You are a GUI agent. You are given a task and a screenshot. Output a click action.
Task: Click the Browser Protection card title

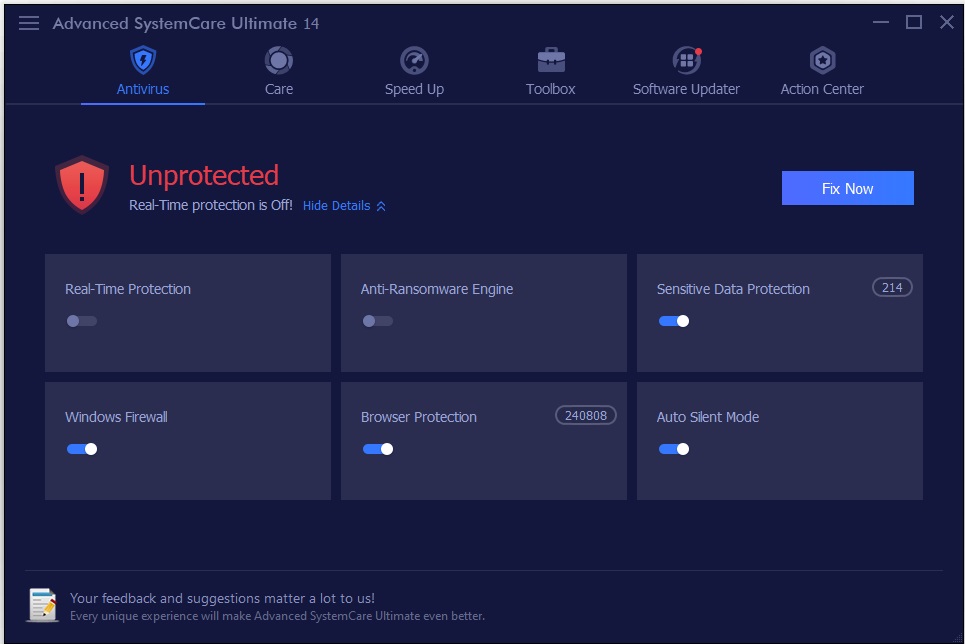418,417
